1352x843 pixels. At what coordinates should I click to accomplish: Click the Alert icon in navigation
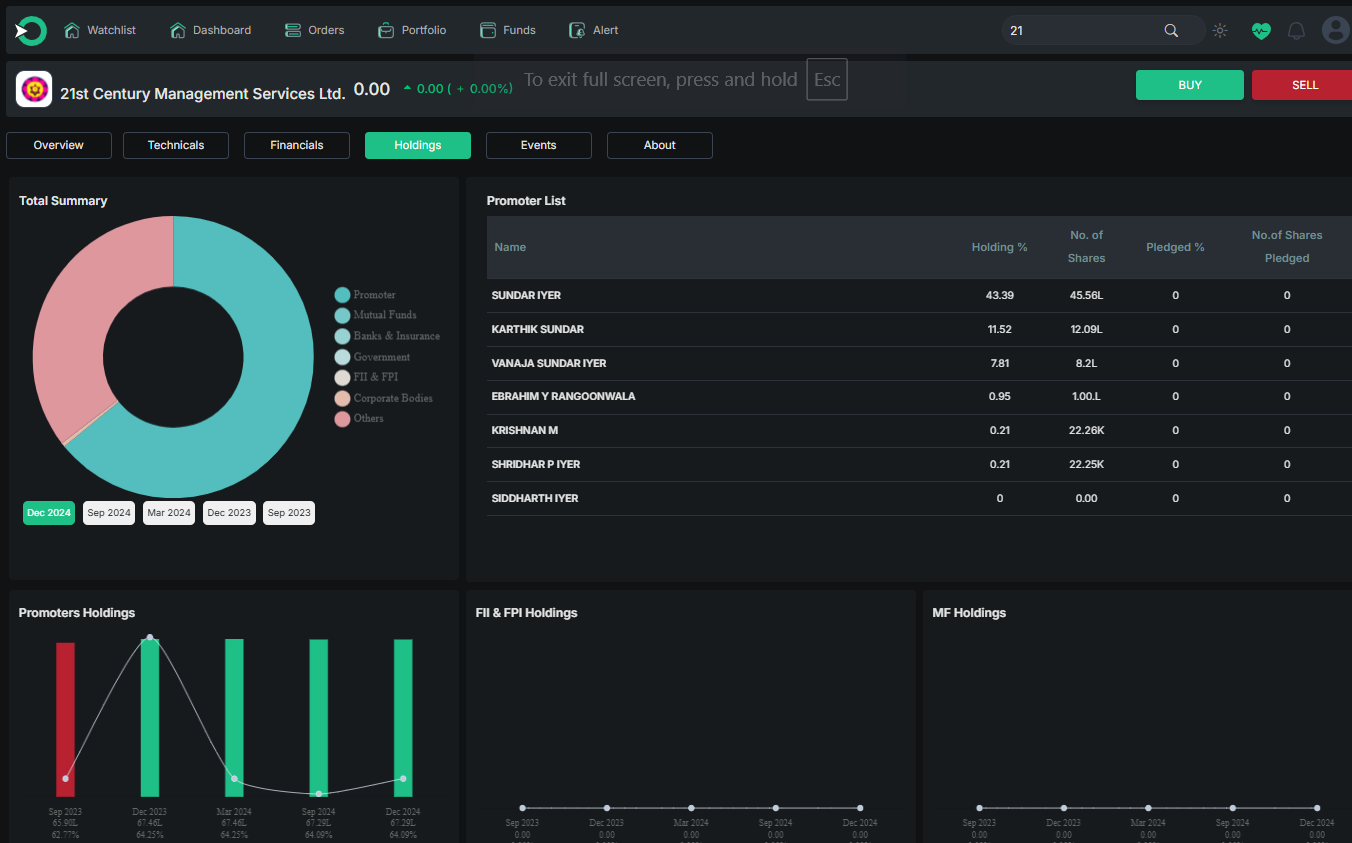[577, 31]
